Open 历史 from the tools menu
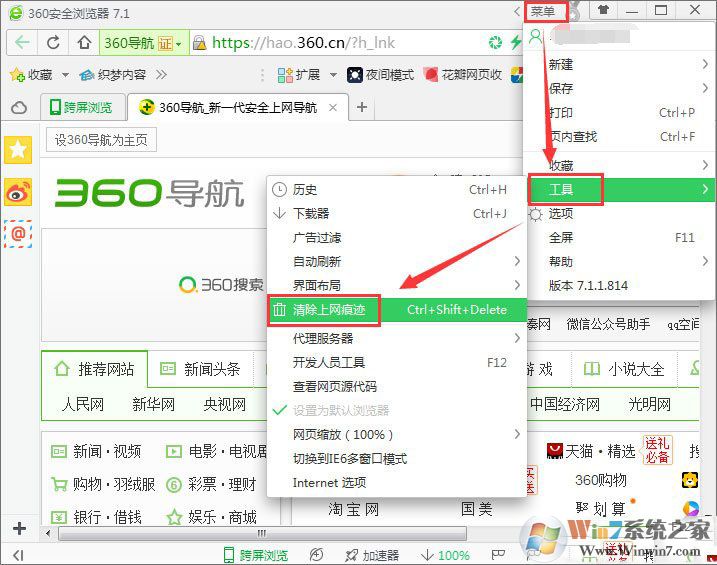This screenshot has height=565, width=717. 397,189
